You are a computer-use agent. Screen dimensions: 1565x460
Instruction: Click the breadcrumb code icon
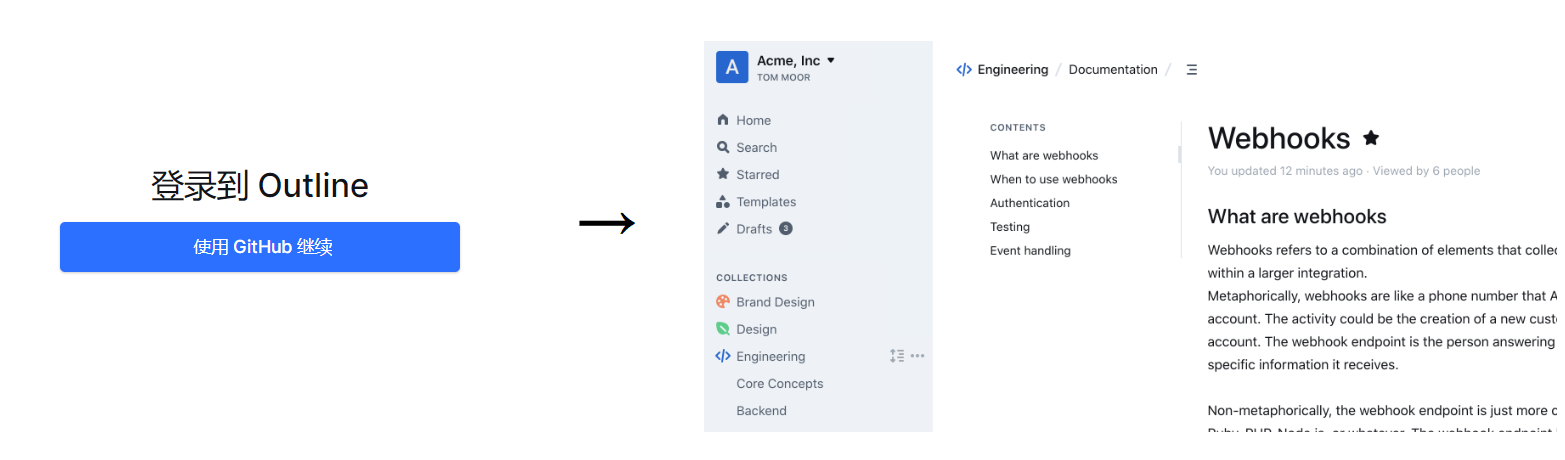pyautogui.click(x=964, y=70)
